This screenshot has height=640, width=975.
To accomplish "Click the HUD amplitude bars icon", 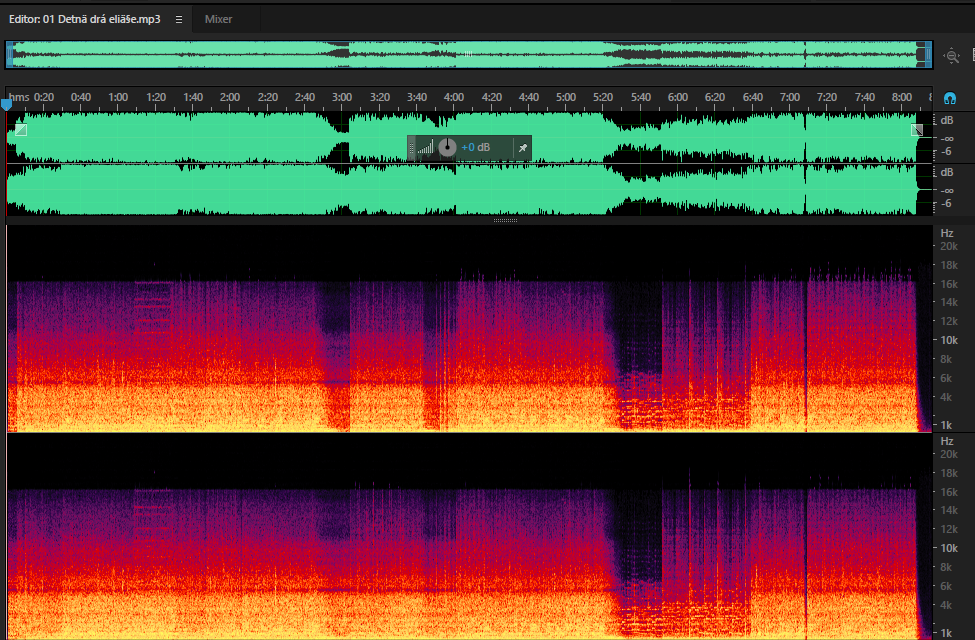I will tap(425, 147).
